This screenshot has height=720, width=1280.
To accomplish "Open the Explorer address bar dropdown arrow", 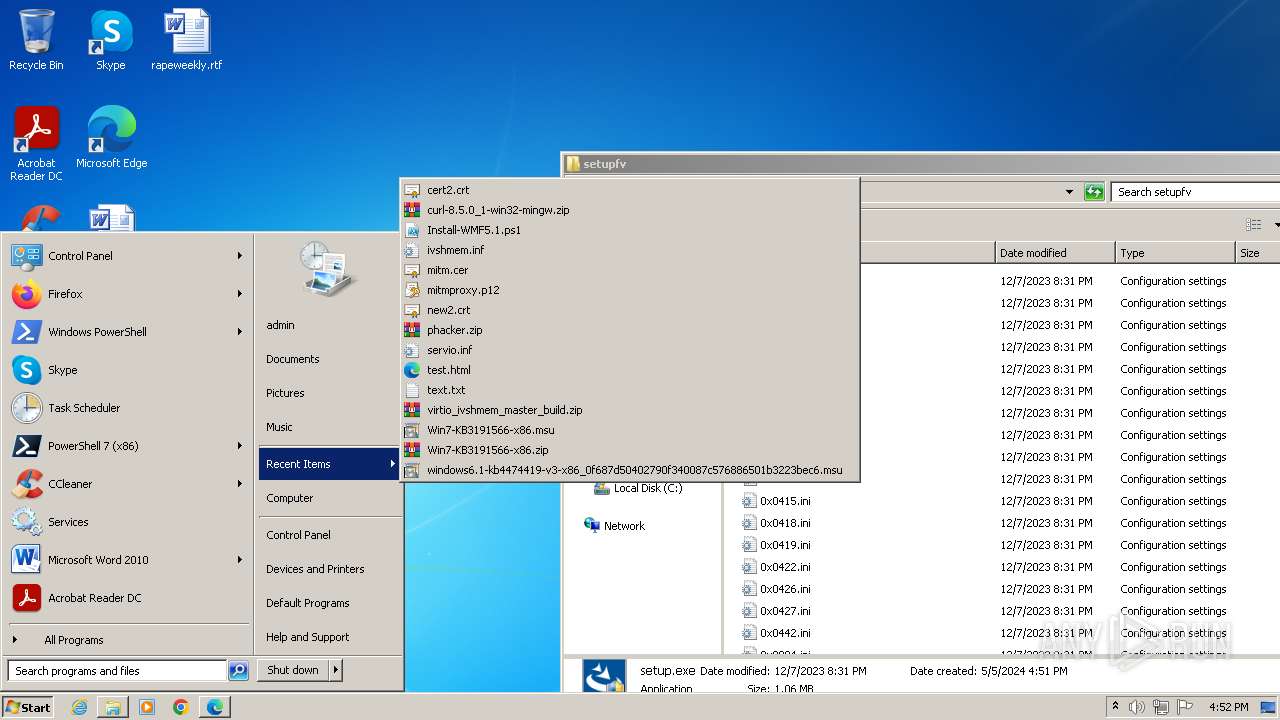I will 1069,192.
